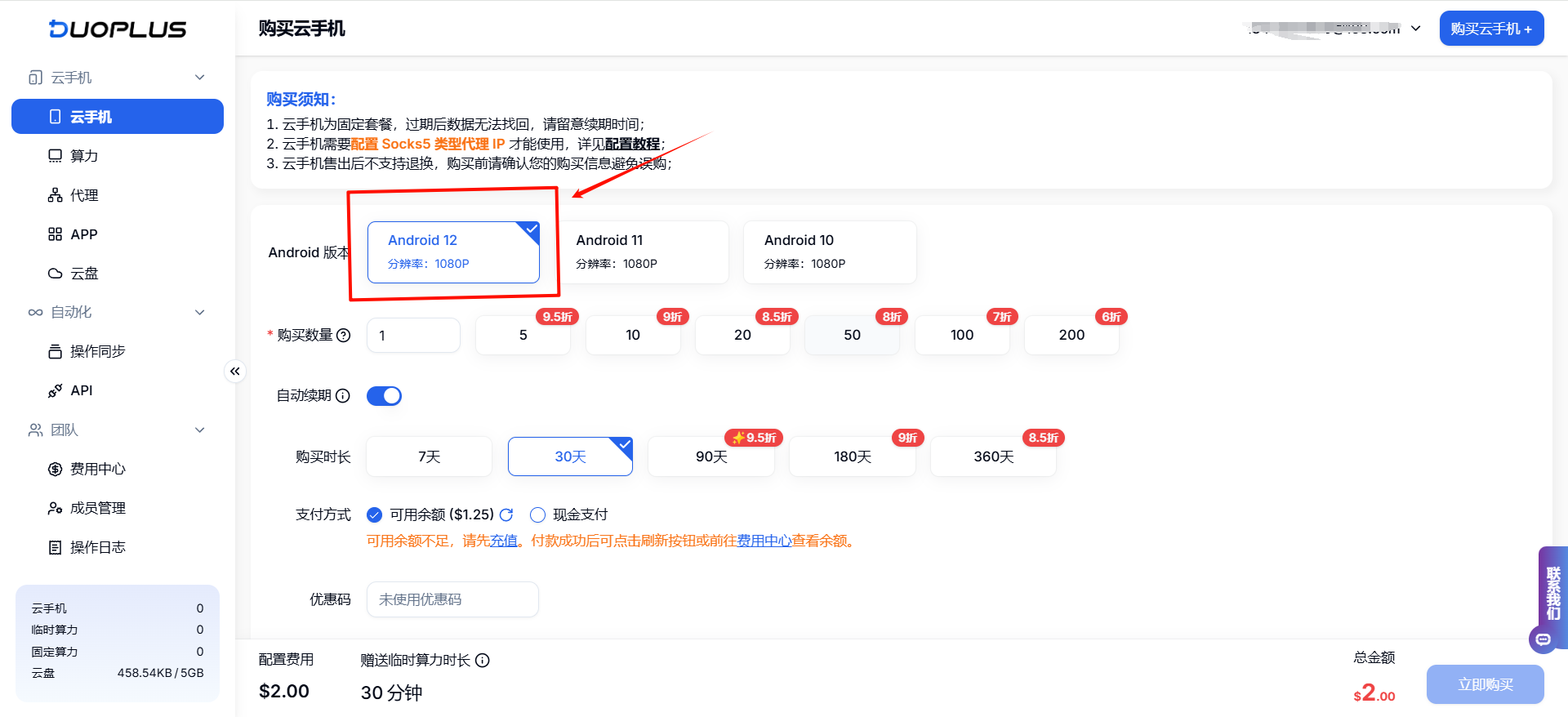Select 90天 purchase duration

point(711,456)
